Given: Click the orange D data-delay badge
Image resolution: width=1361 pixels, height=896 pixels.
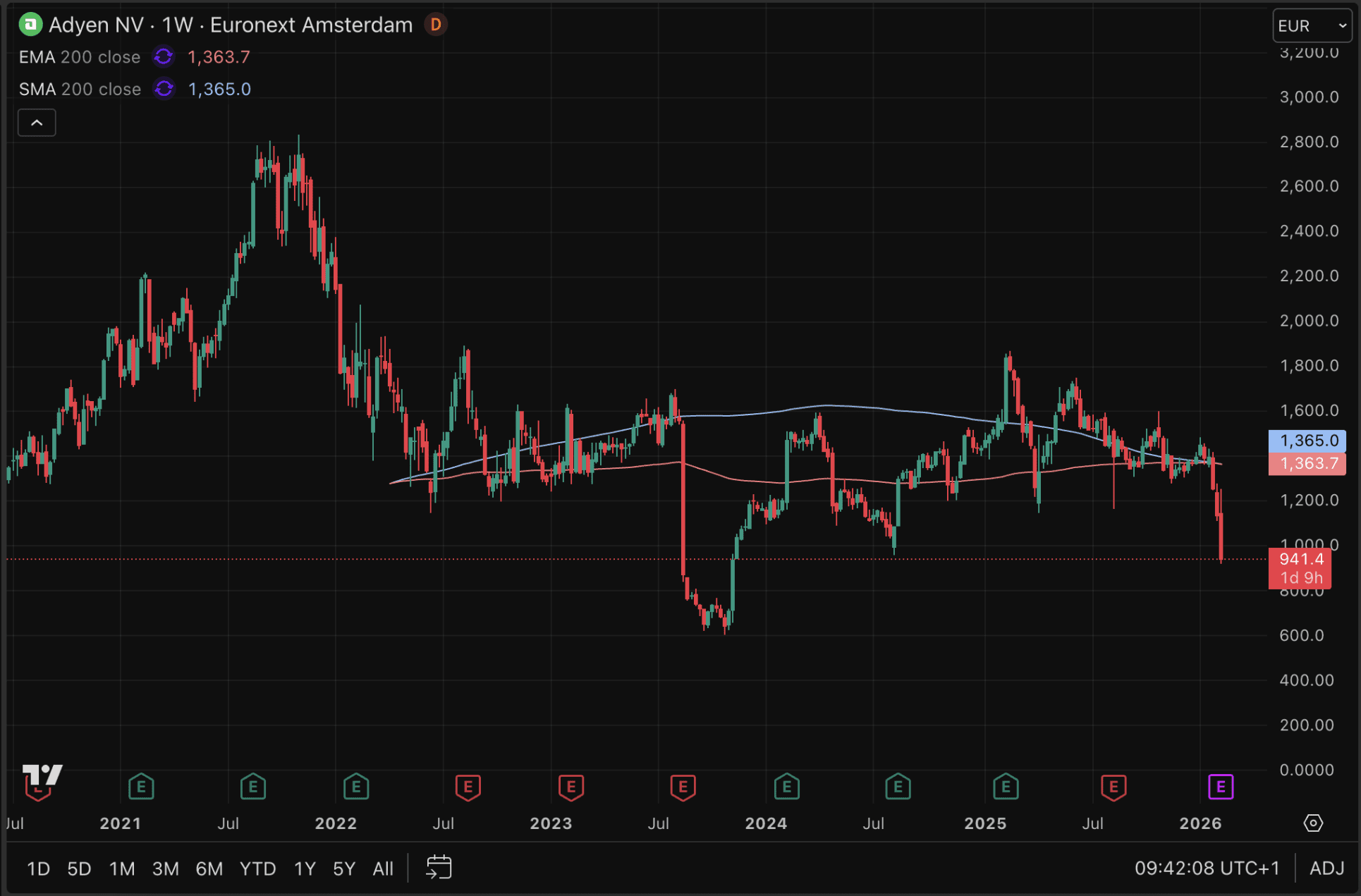Looking at the screenshot, I should coord(436,25).
